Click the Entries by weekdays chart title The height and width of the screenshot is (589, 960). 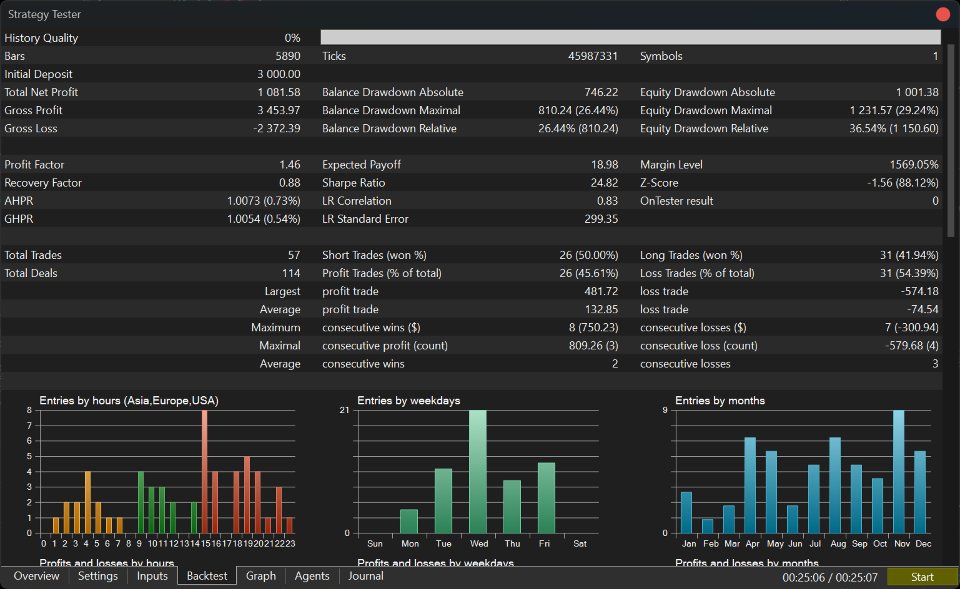pyautogui.click(x=408, y=400)
